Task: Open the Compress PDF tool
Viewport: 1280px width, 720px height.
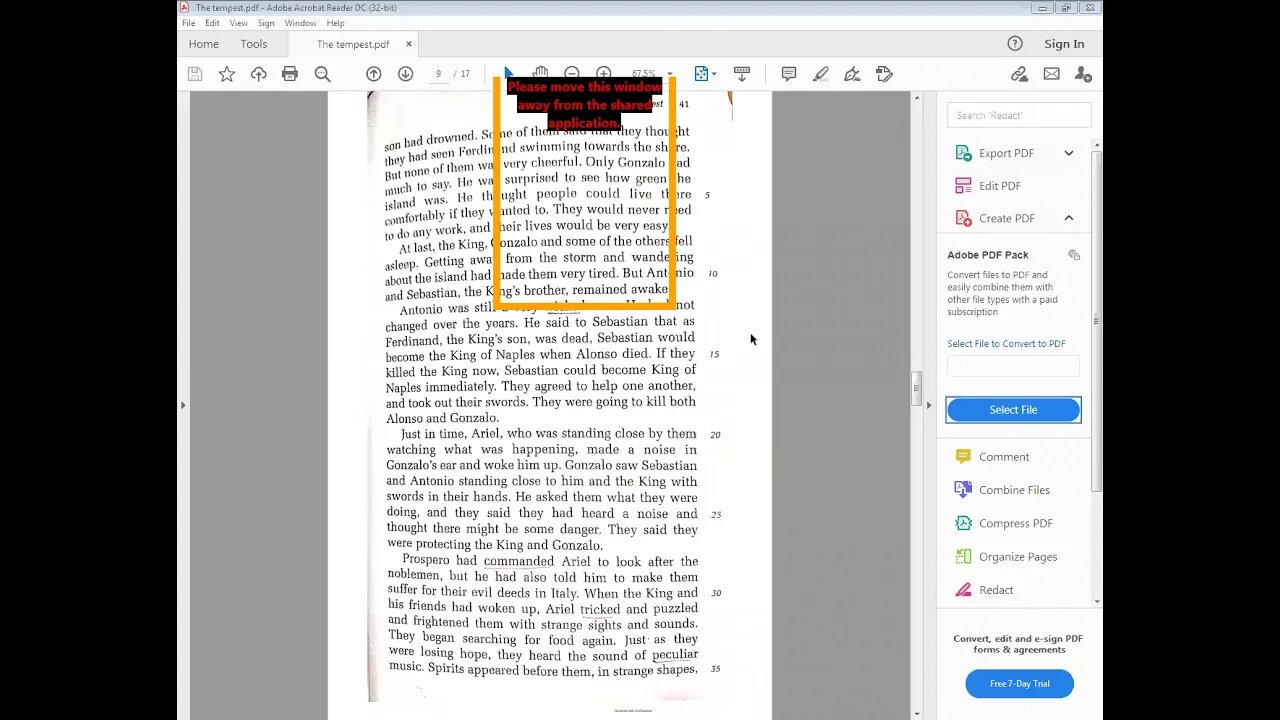Action: [1003, 523]
